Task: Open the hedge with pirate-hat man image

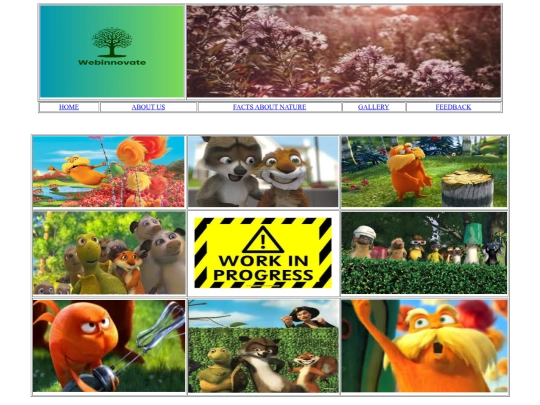Action: [263, 346]
